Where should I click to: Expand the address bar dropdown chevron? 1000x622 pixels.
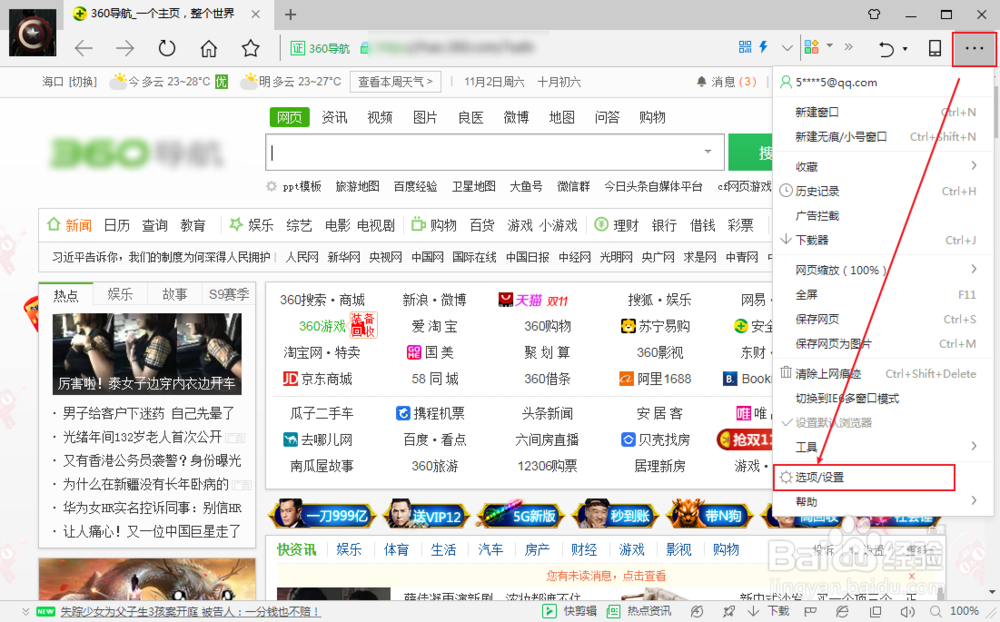pyautogui.click(x=787, y=48)
